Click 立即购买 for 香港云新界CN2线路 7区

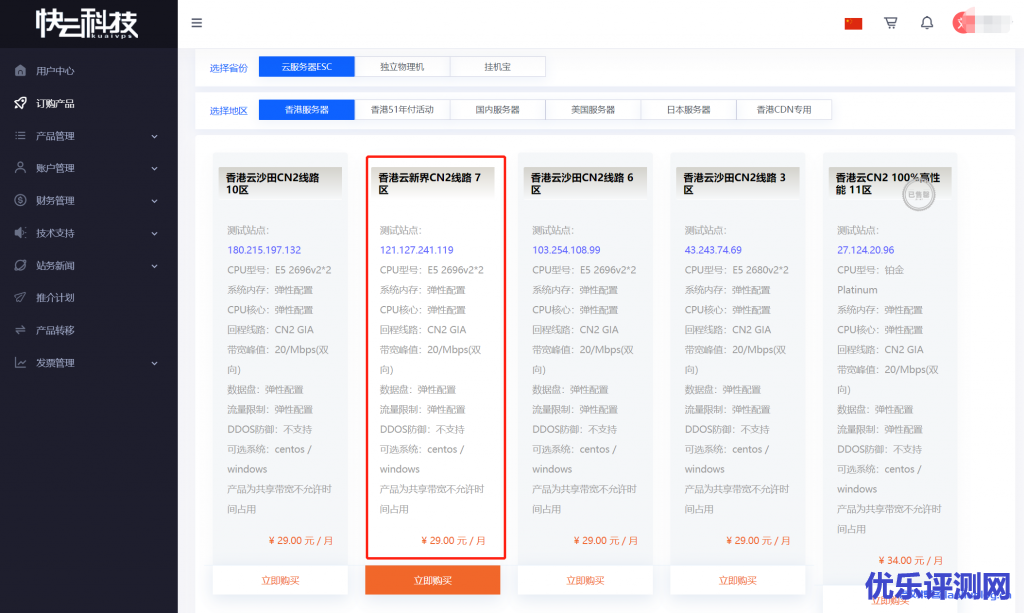(x=432, y=580)
